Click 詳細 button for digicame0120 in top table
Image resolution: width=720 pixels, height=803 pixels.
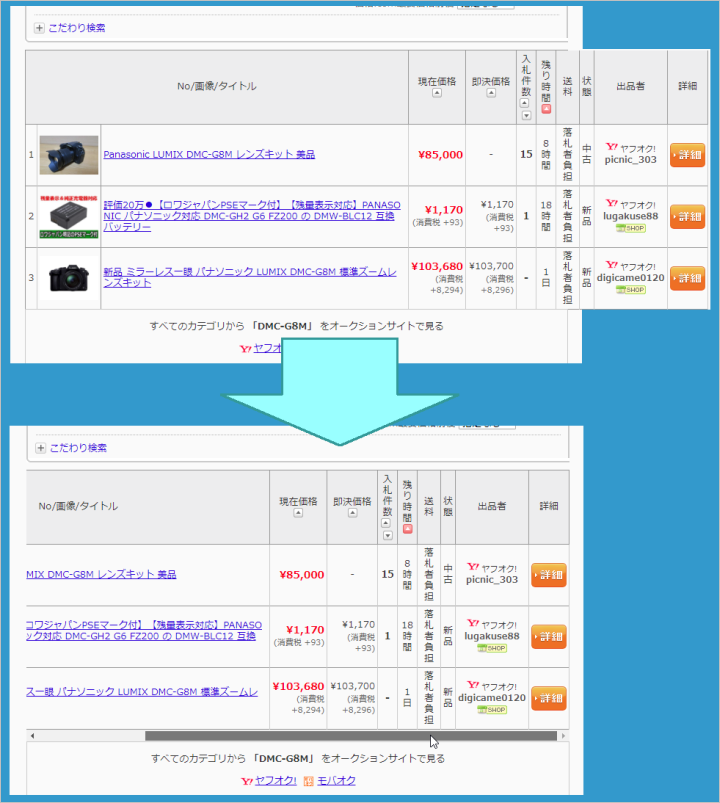click(688, 278)
